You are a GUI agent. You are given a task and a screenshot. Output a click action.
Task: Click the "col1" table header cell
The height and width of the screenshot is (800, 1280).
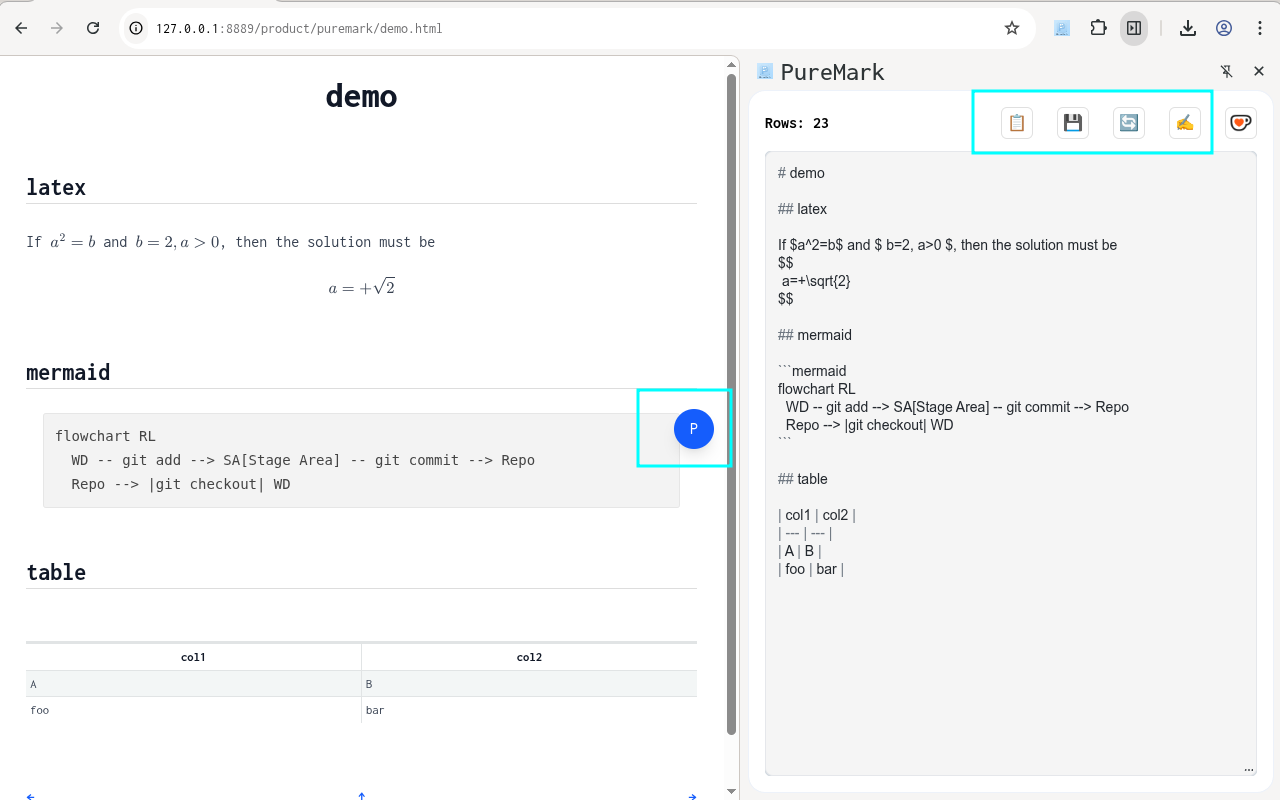pos(193,657)
